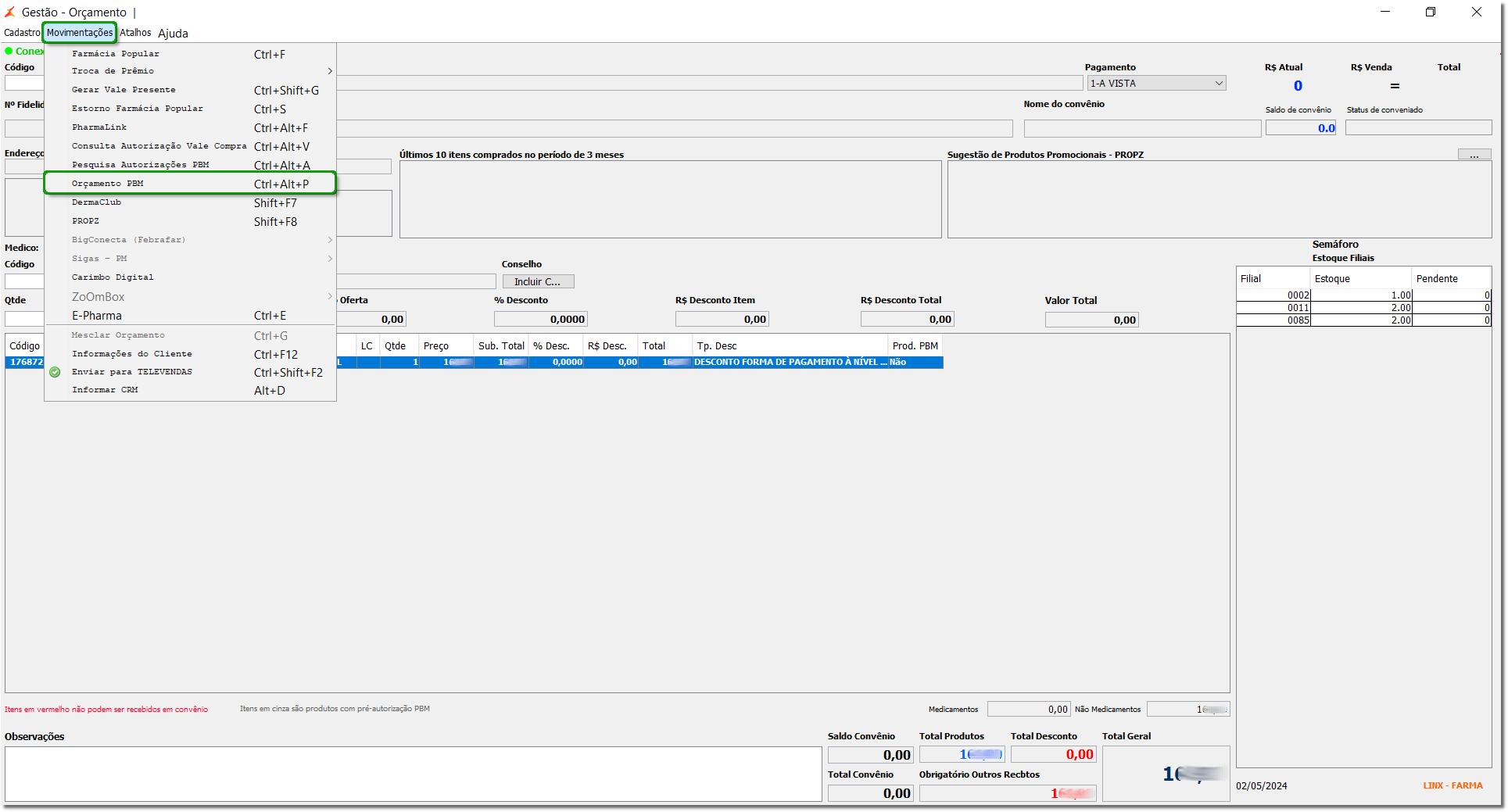The width and height of the screenshot is (1508, 812).
Task: Open the PharmaLink option
Action: [190, 127]
